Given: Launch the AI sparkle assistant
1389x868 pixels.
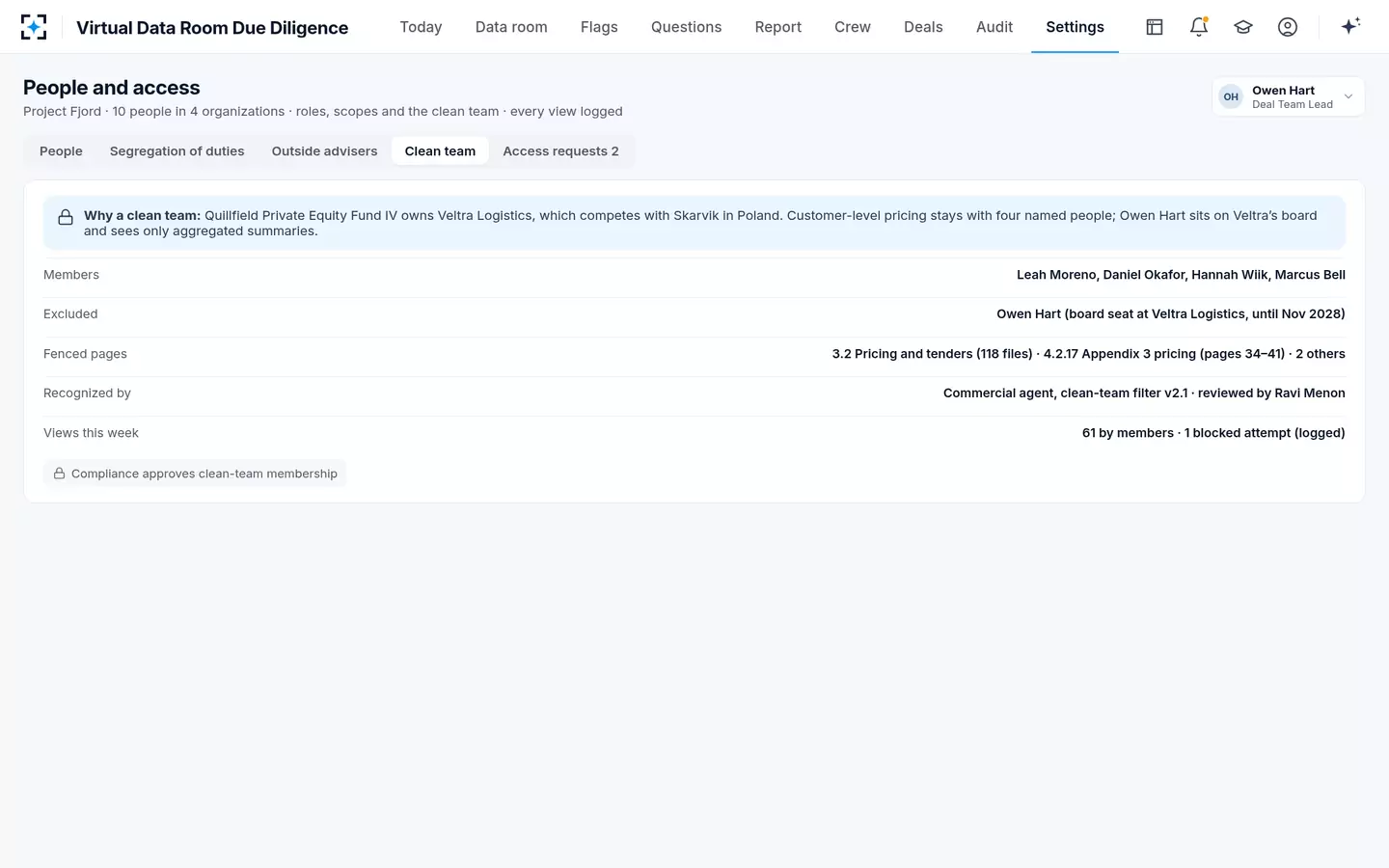Looking at the screenshot, I should 1350,26.
